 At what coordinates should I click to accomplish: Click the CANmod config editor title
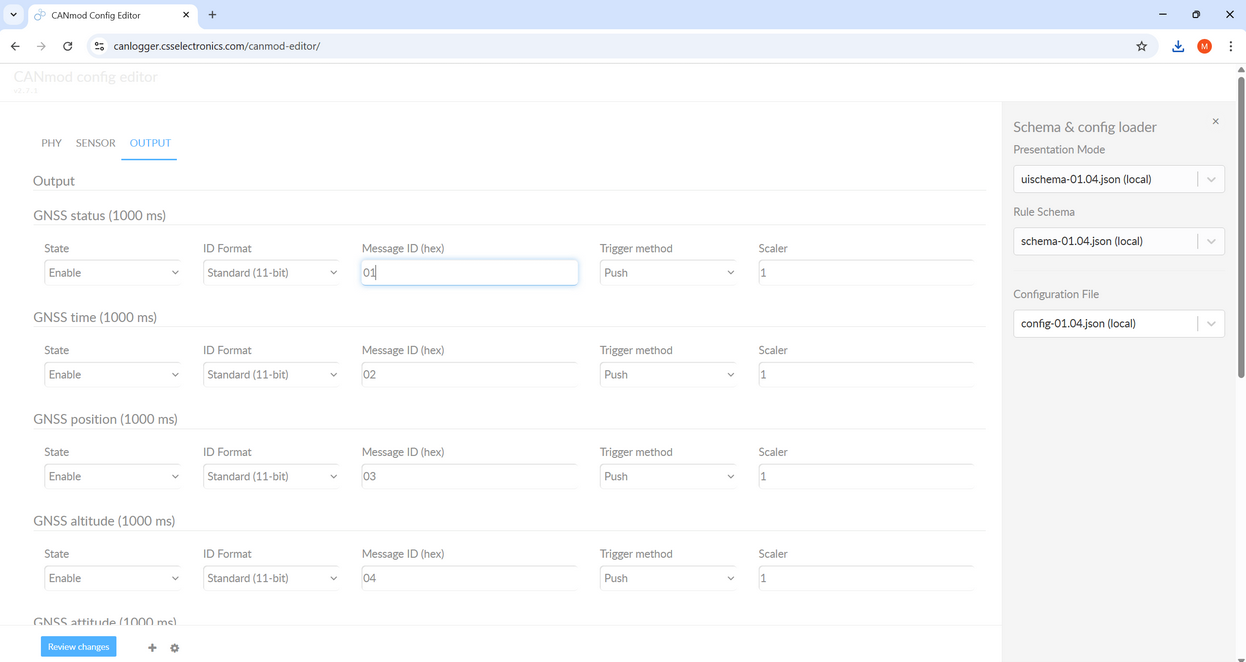[x=85, y=77]
